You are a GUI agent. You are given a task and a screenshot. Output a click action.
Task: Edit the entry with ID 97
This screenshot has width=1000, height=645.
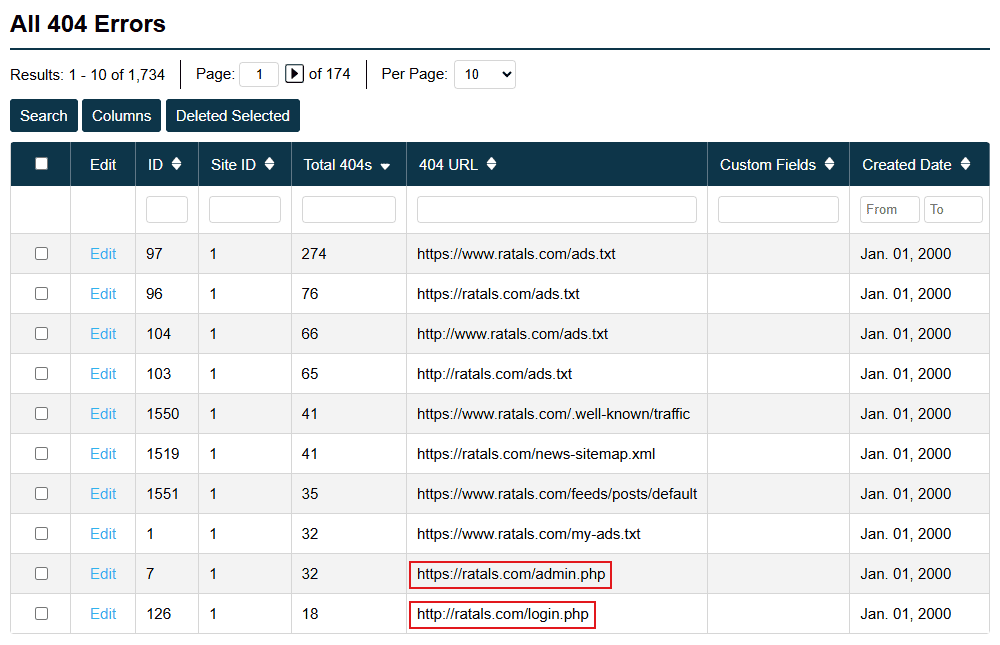point(103,254)
